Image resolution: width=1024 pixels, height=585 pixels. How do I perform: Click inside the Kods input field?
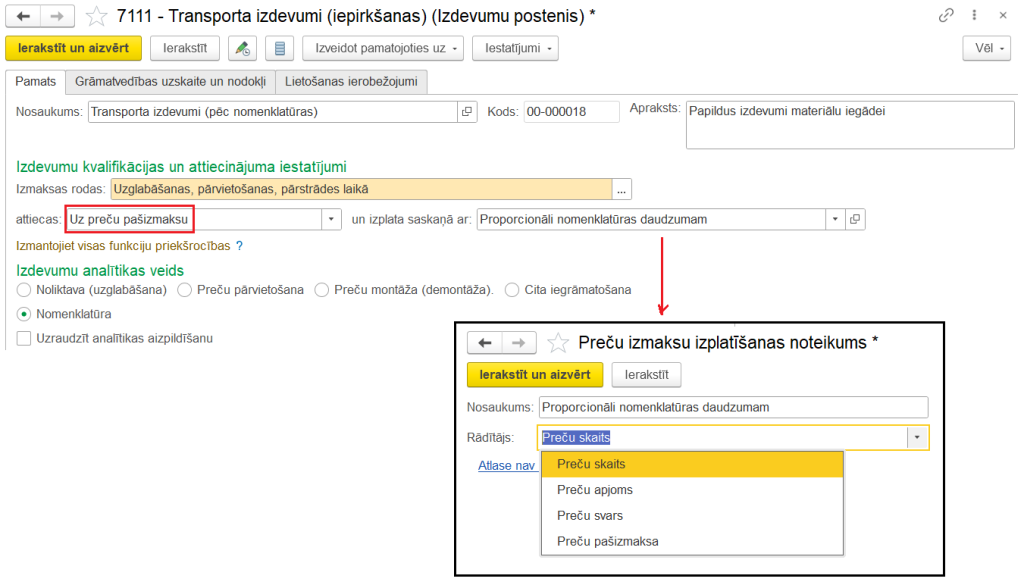[570, 111]
